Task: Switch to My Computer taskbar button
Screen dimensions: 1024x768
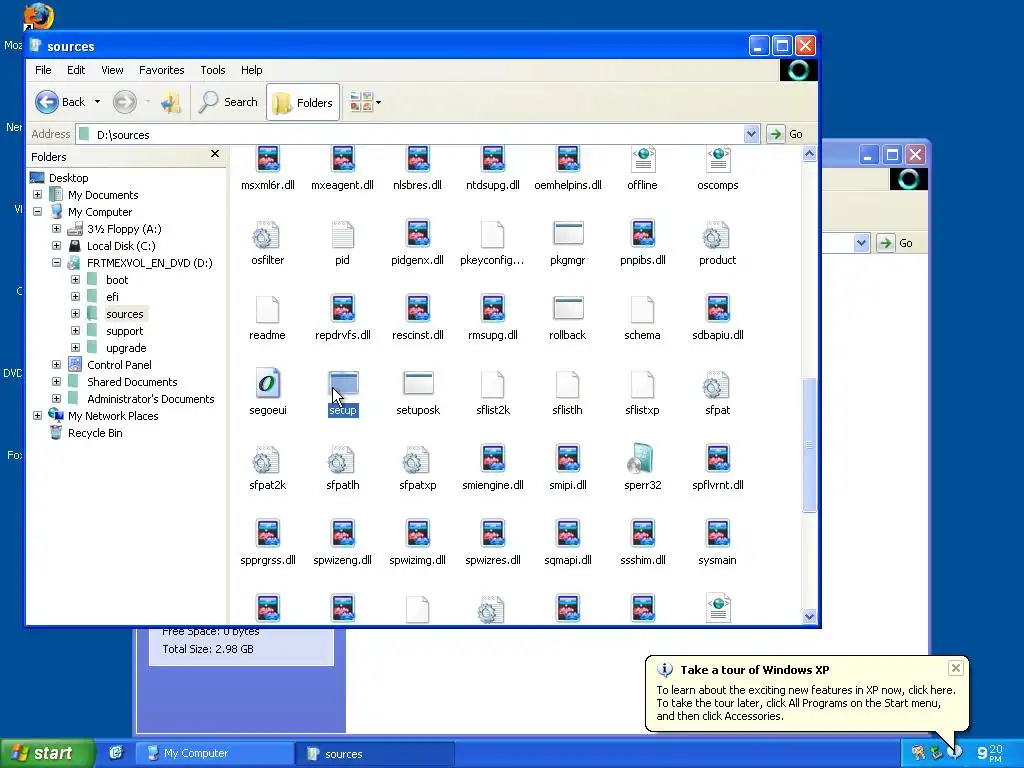Action: click(214, 753)
